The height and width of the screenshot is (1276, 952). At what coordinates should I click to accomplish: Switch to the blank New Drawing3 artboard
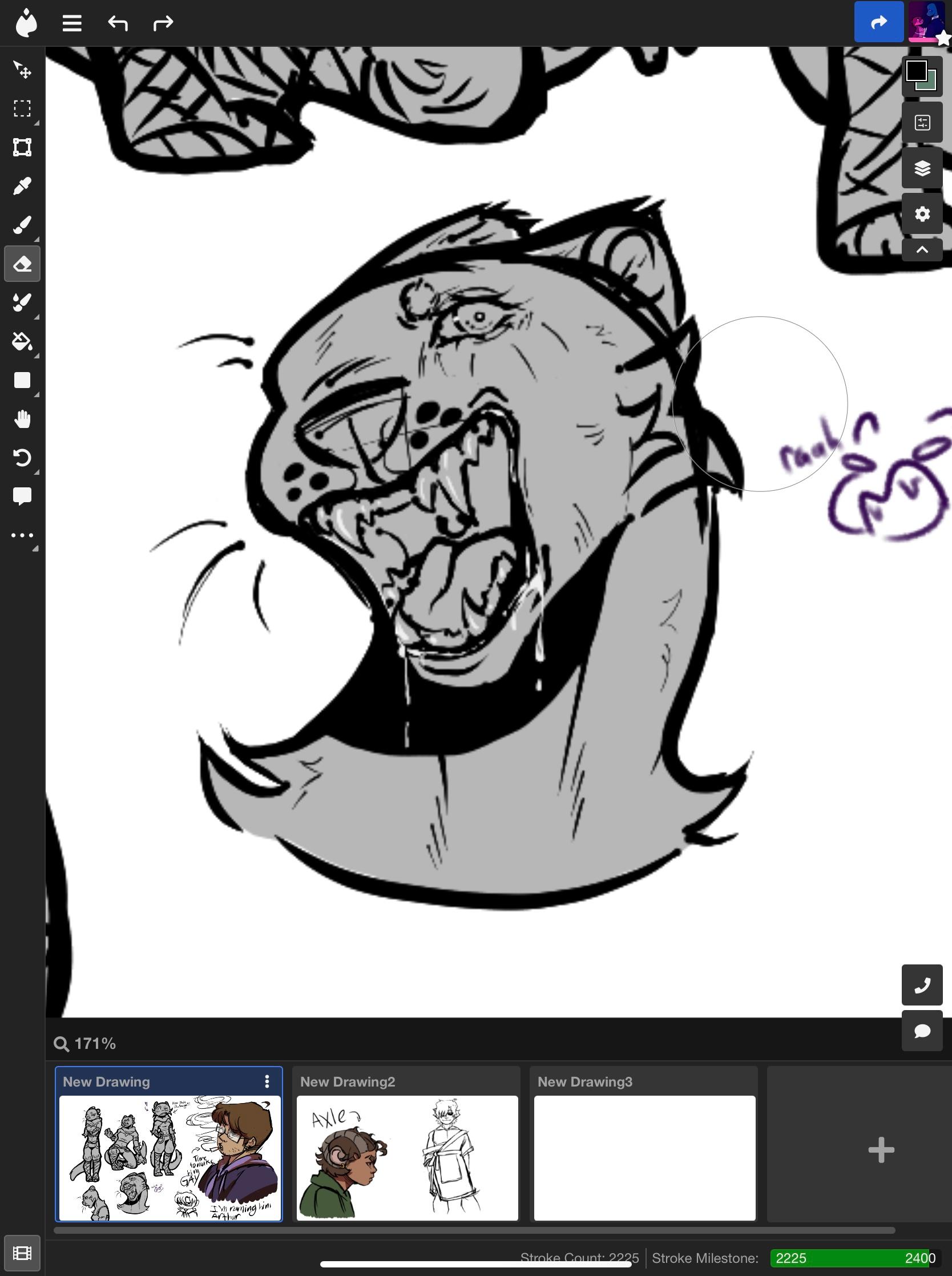644,1144
